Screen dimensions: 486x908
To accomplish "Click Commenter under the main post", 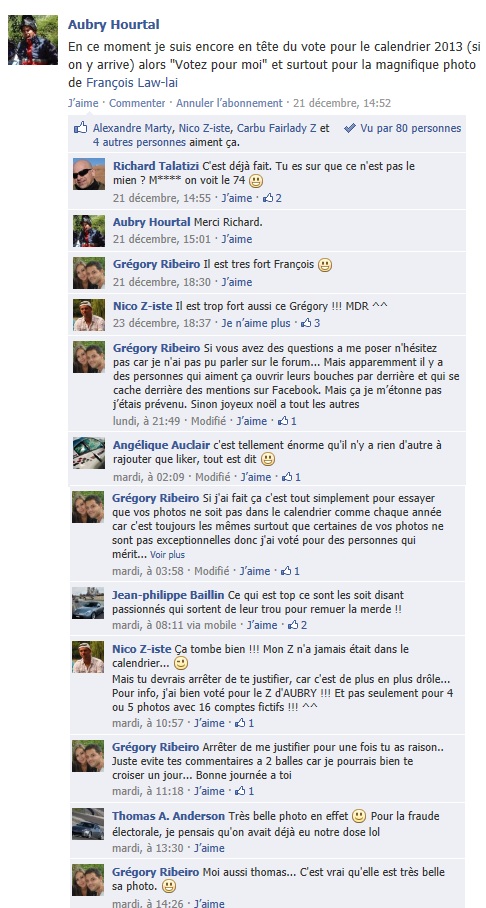I will tap(137, 103).
